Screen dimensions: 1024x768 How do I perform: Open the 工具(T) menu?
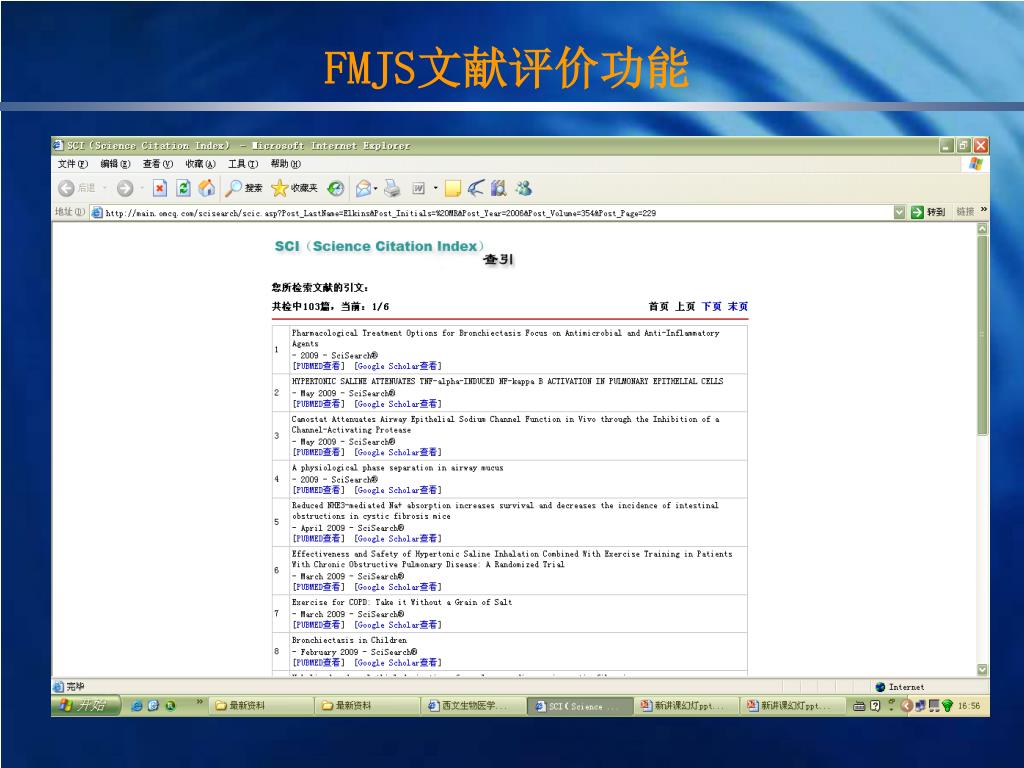click(x=243, y=164)
